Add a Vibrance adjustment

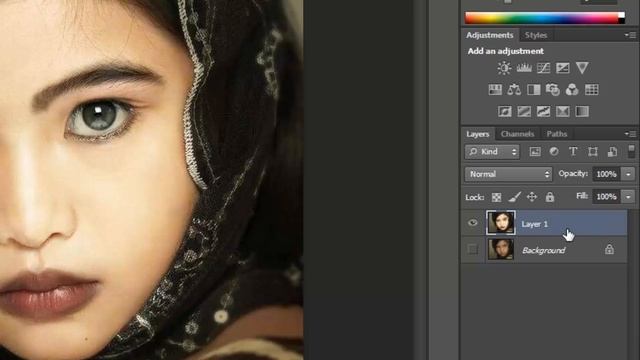tap(582, 68)
